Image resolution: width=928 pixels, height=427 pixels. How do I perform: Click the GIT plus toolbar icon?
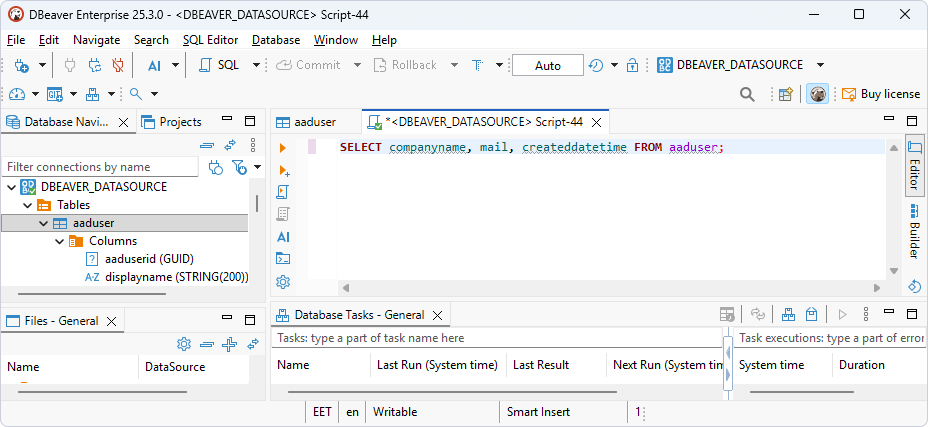(55, 94)
